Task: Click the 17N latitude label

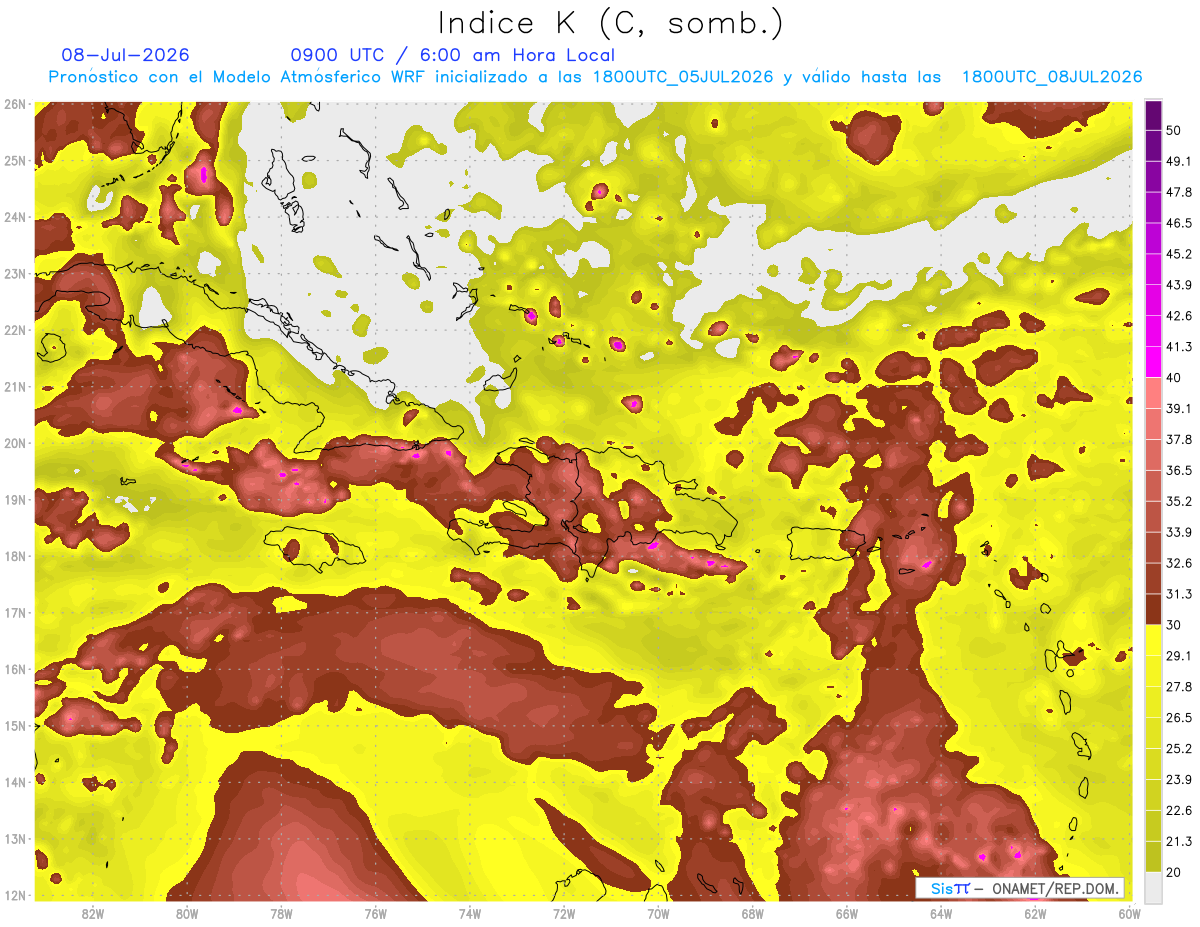Action: (15, 613)
